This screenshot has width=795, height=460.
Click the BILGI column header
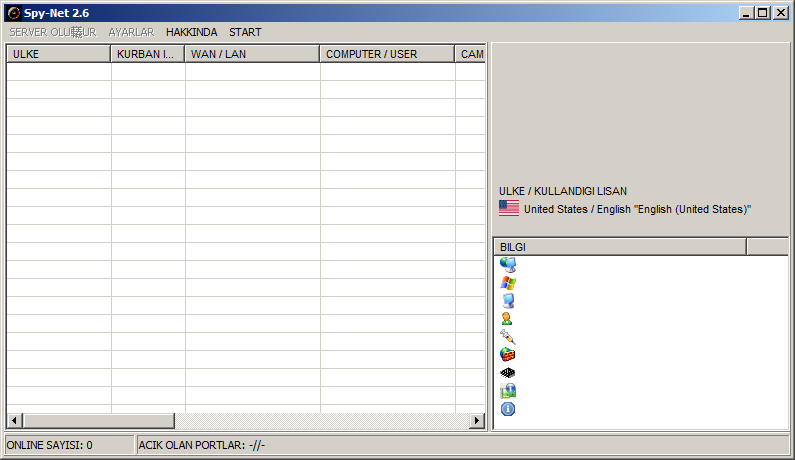click(x=619, y=247)
